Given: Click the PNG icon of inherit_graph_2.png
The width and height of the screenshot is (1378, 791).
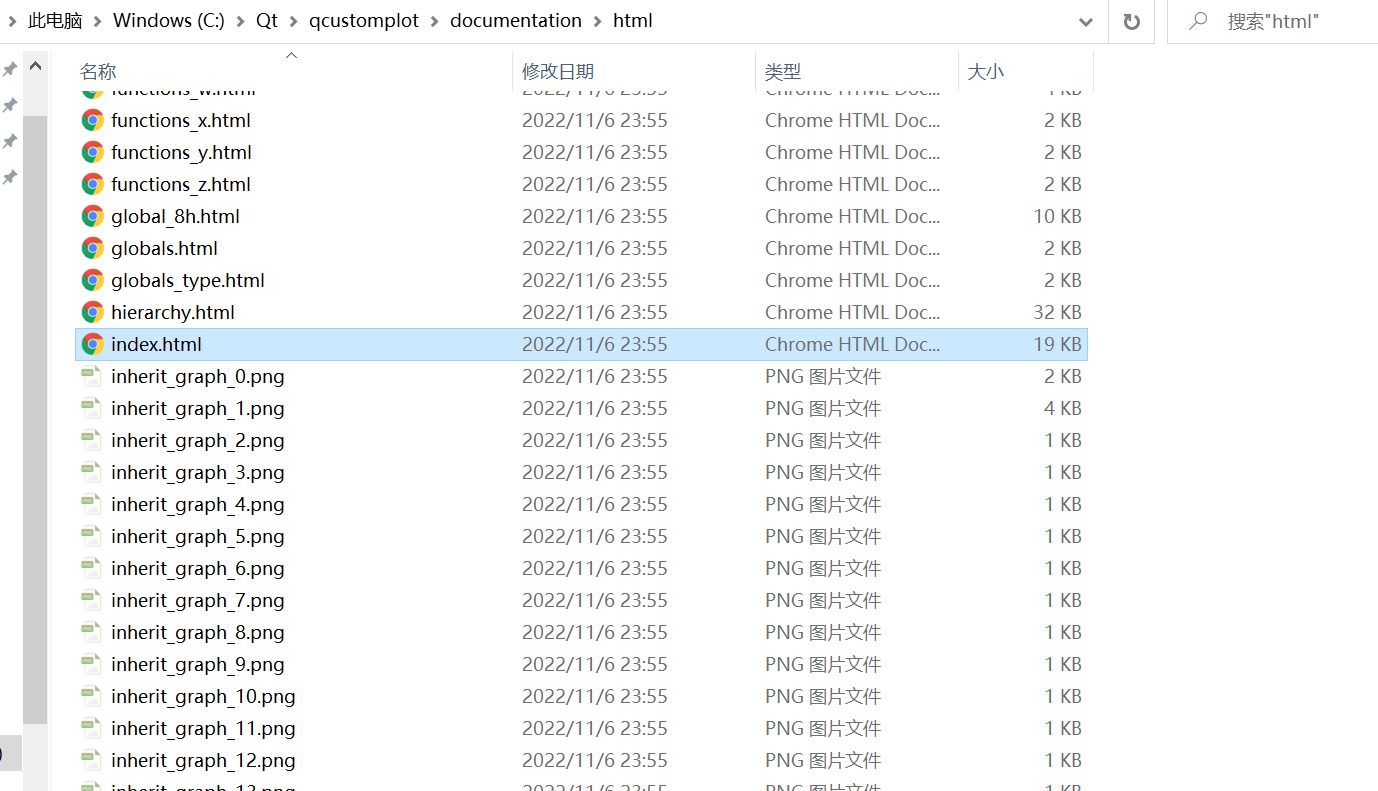Looking at the screenshot, I should [92, 440].
